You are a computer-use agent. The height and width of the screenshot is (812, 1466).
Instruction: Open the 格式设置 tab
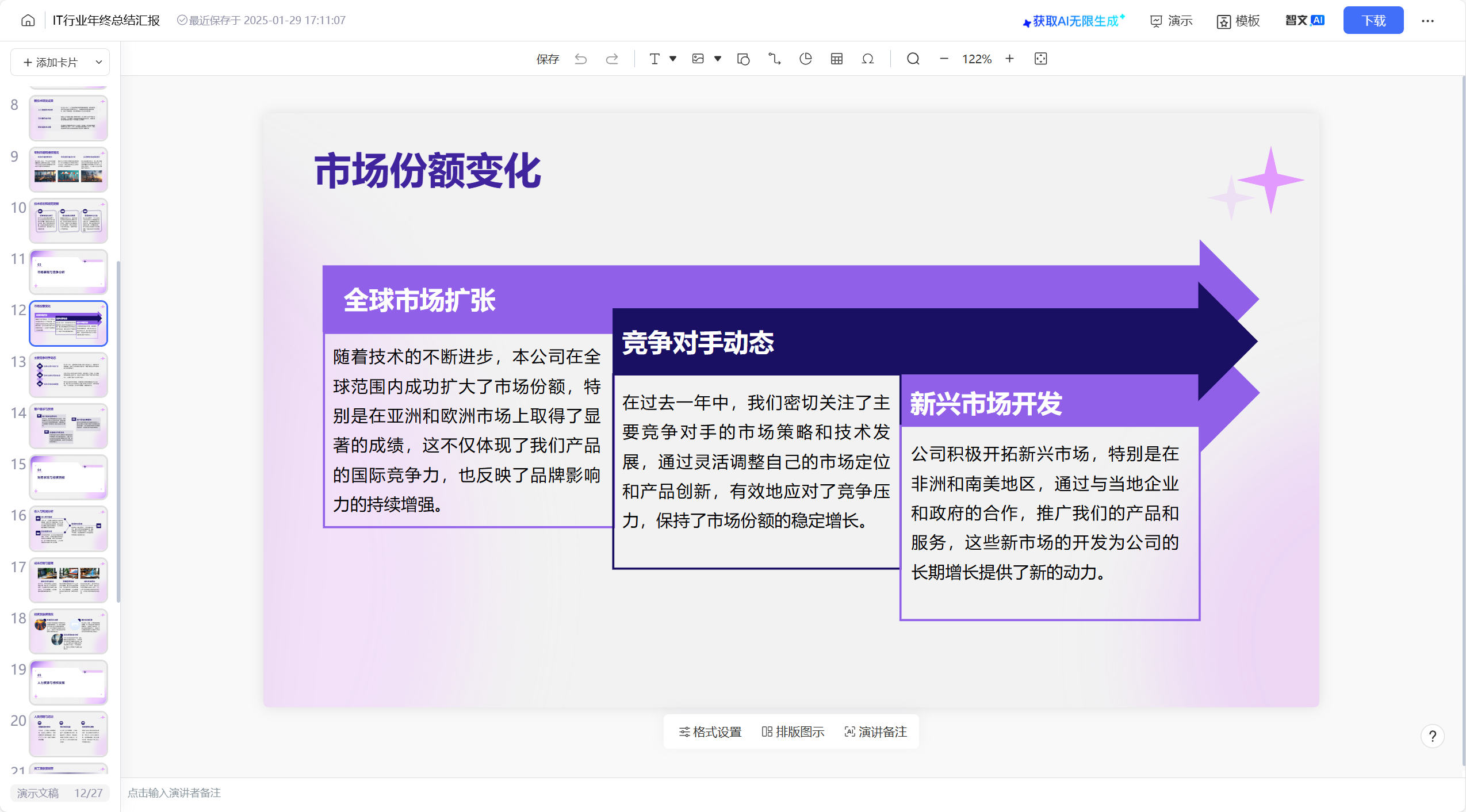(x=710, y=731)
